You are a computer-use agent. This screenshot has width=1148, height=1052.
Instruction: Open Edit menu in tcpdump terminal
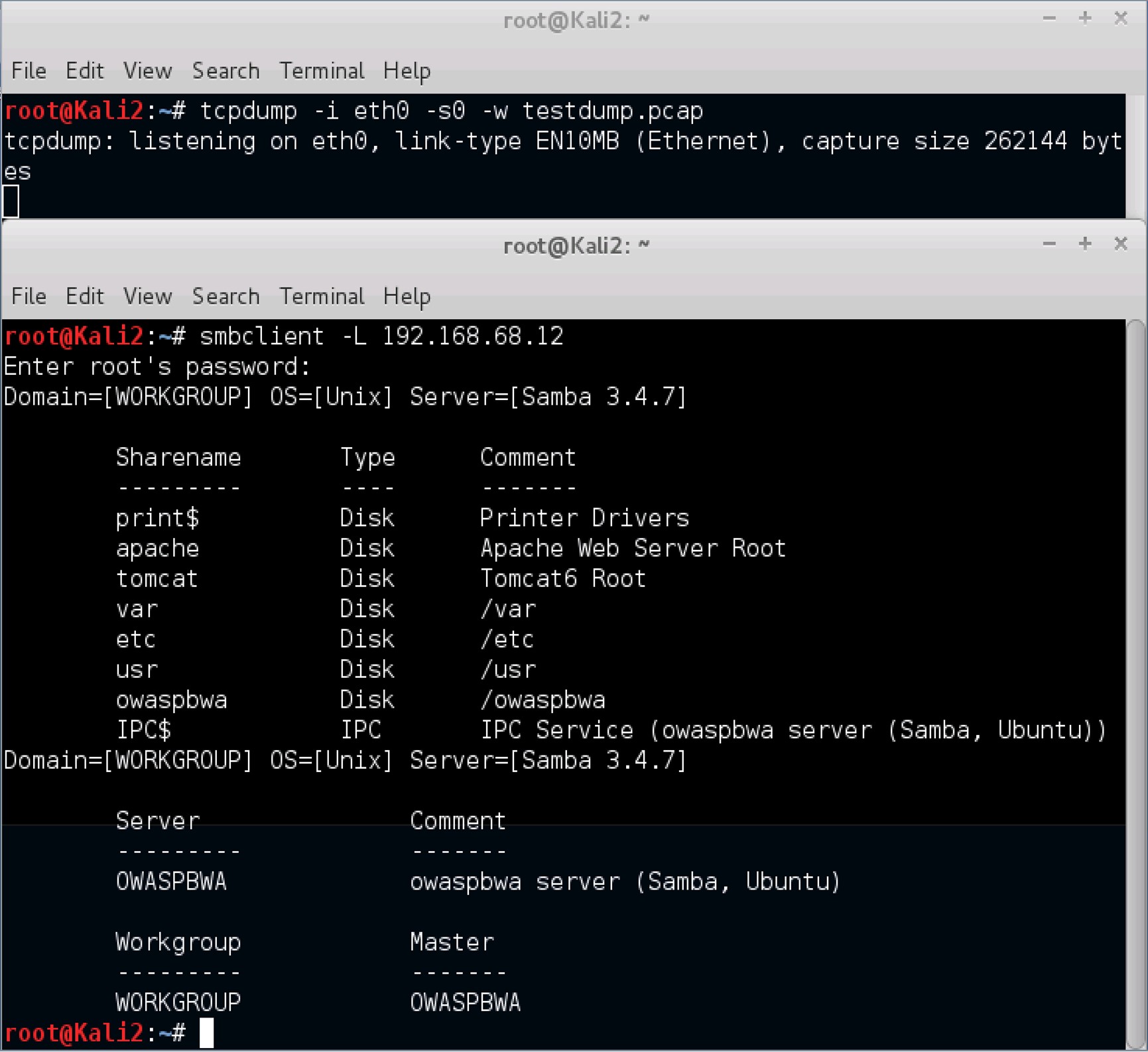84,71
